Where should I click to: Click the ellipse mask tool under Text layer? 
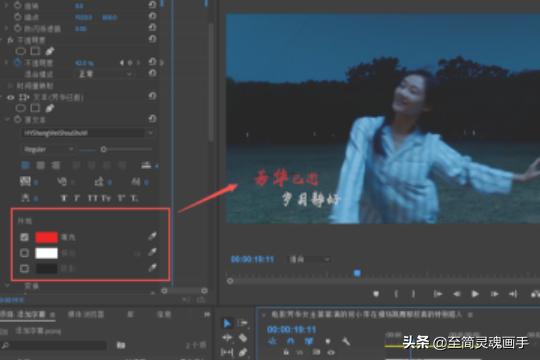pos(21,109)
